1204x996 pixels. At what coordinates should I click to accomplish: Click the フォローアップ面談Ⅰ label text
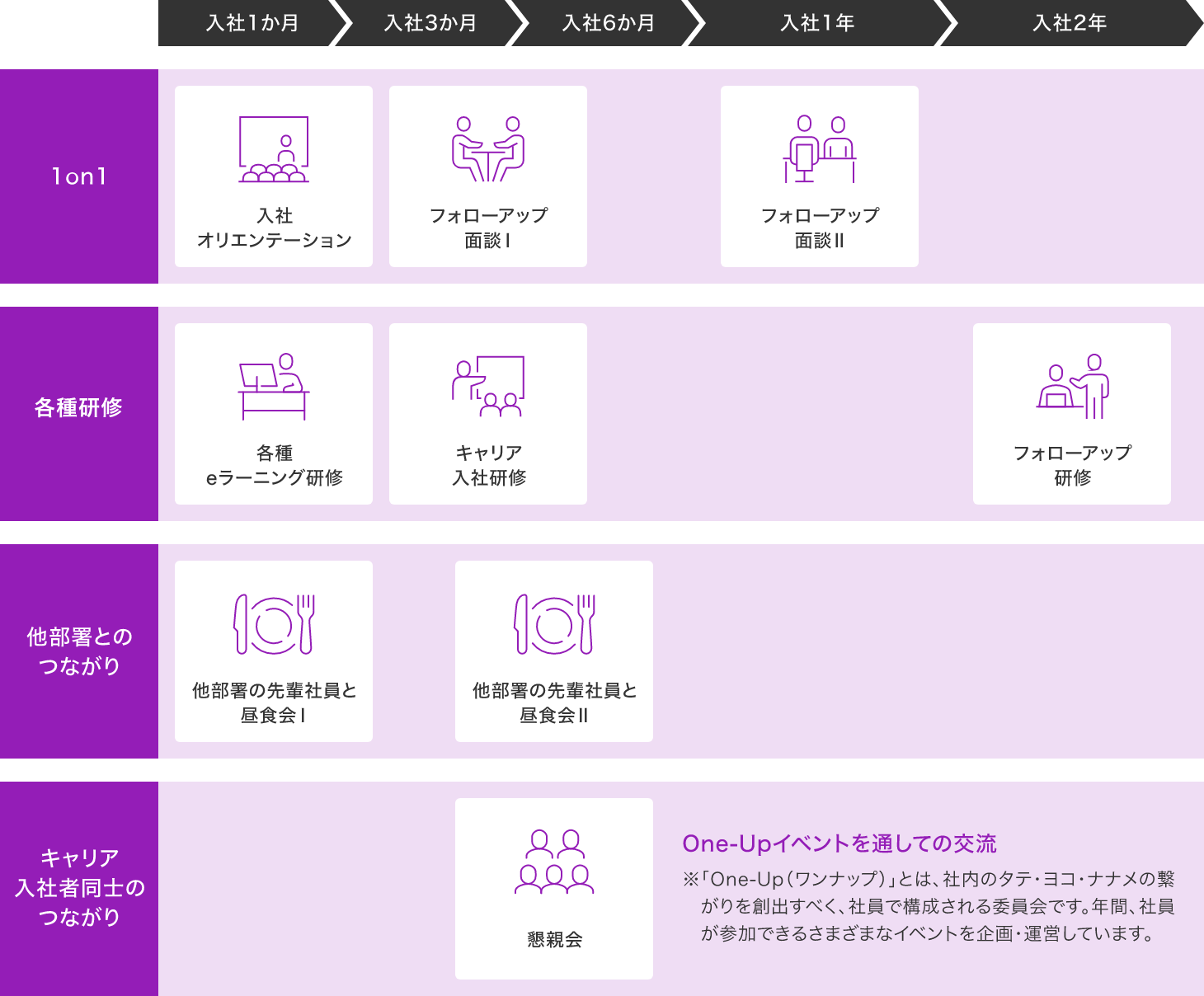[488, 228]
